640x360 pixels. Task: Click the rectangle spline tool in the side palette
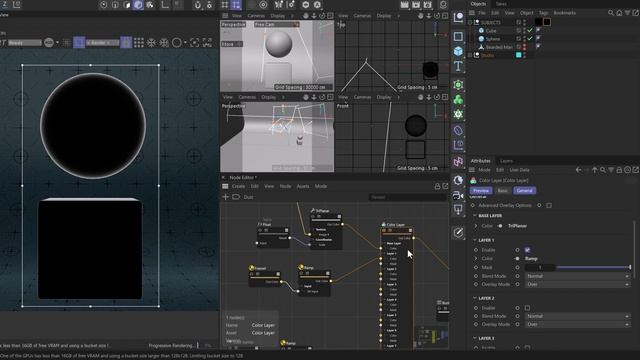458,36
